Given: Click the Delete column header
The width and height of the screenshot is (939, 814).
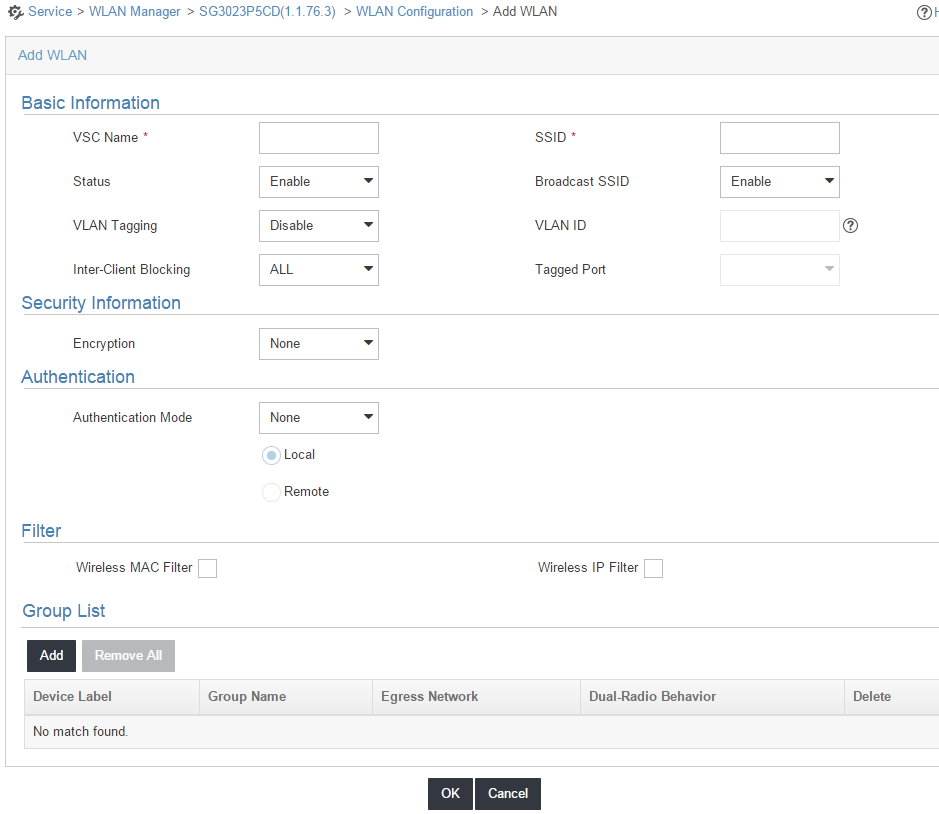Looking at the screenshot, I should [892, 697].
